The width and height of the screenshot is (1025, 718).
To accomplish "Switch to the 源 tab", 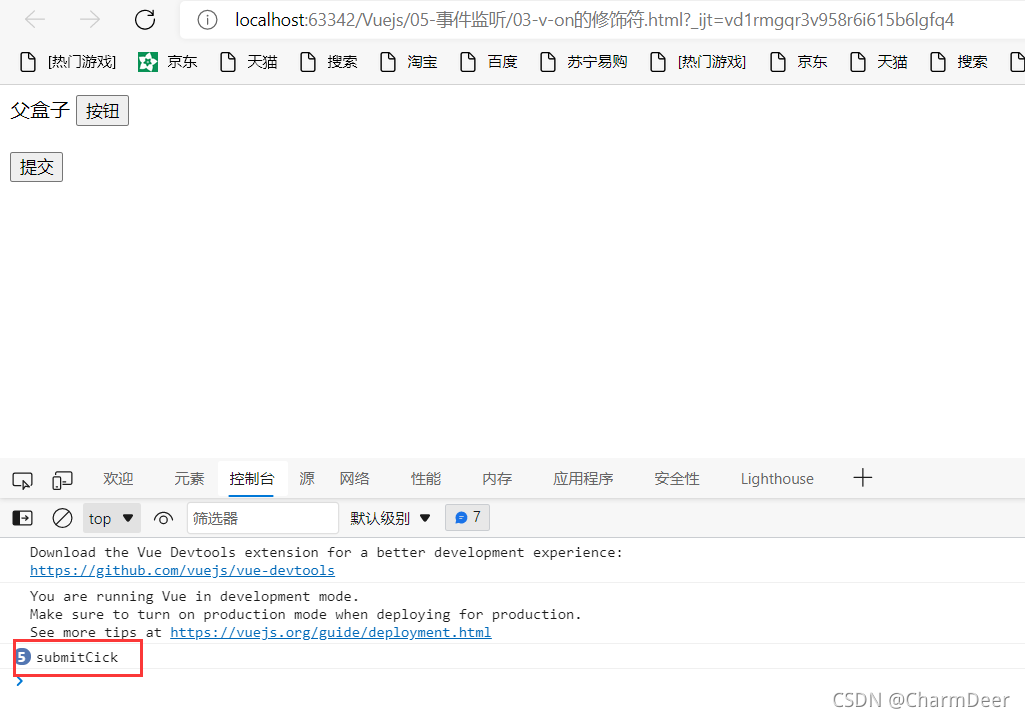I will (307, 479).
